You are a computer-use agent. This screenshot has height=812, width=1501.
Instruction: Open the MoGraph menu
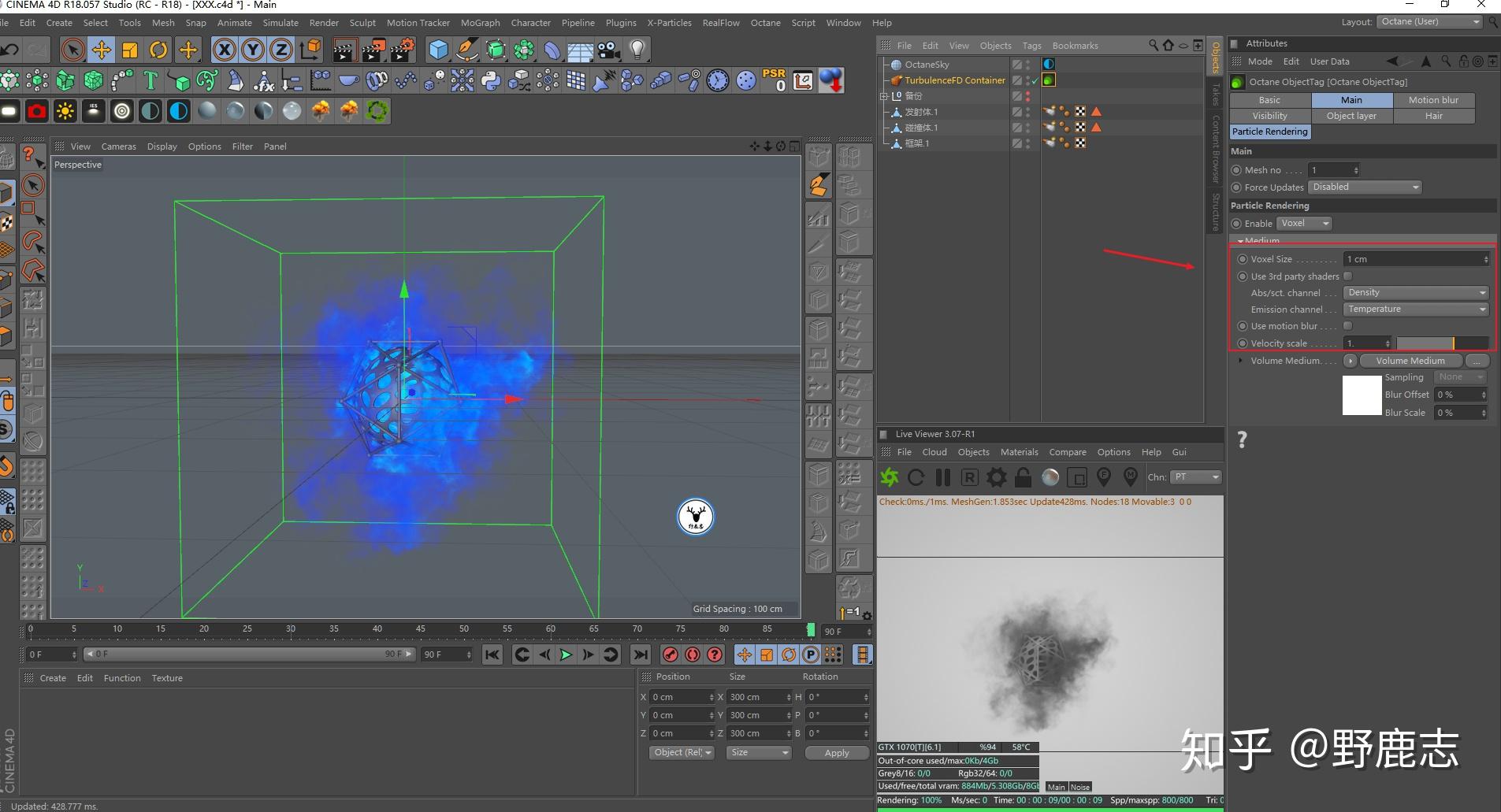[480, 23]
